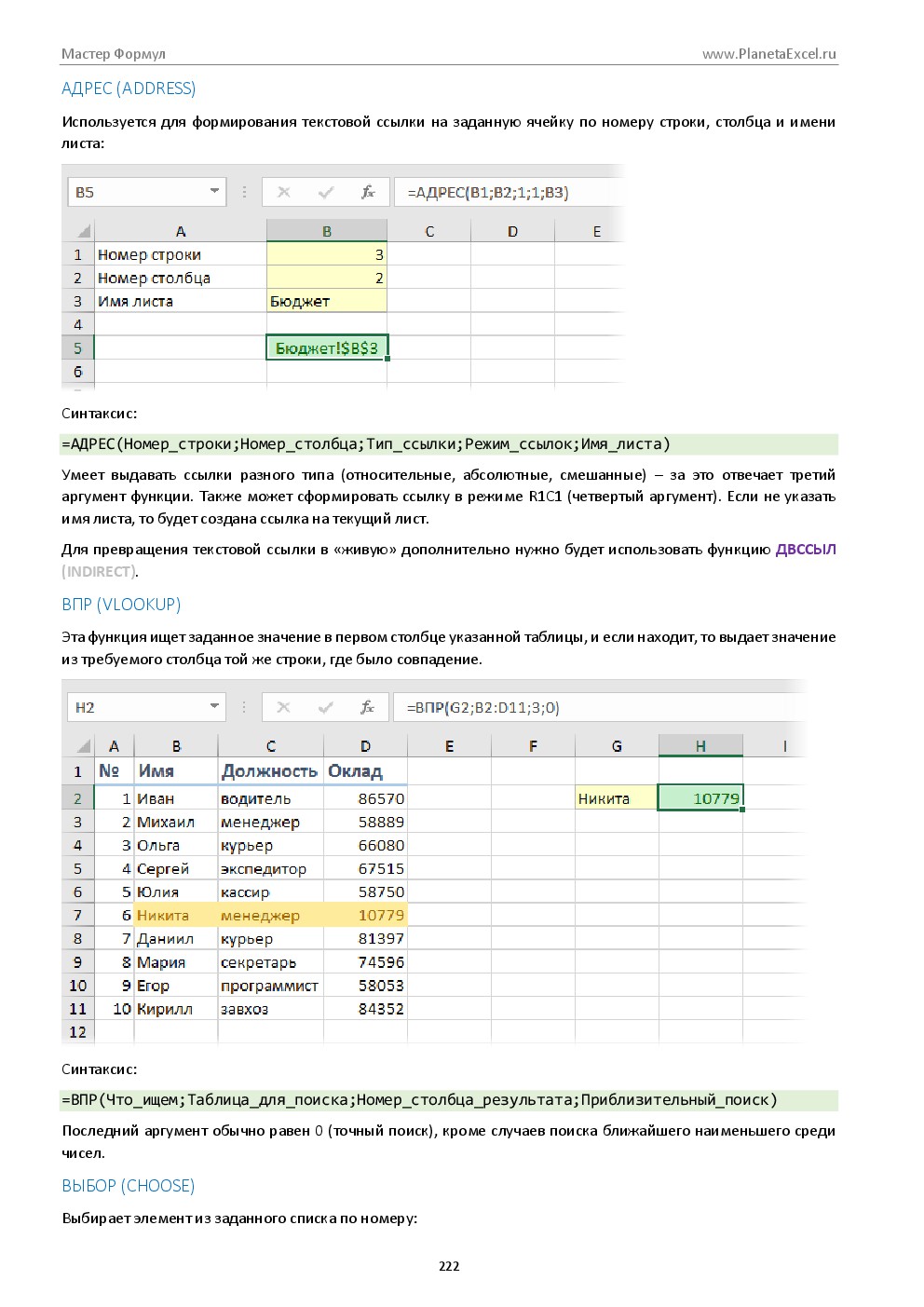The height and width of the screenshot is (1307, 924).
Task: Select the name cell Кирилл
Action: point(176,1008)
